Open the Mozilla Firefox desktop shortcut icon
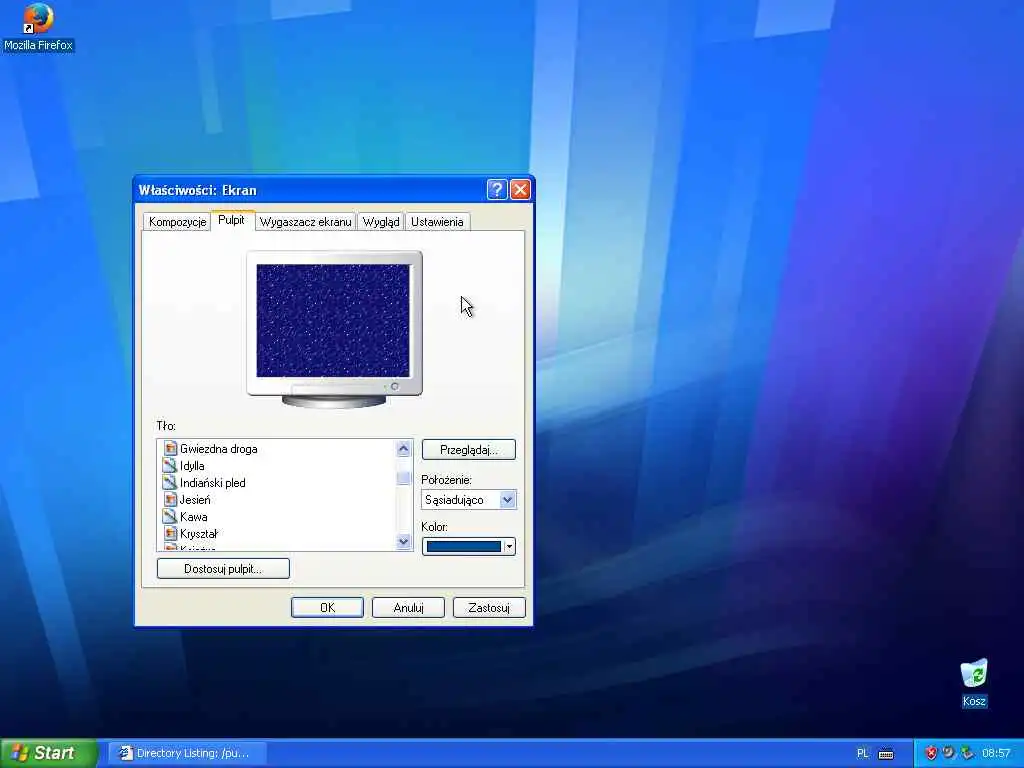This screenshot has width=1024, height=768. (38, 18)
